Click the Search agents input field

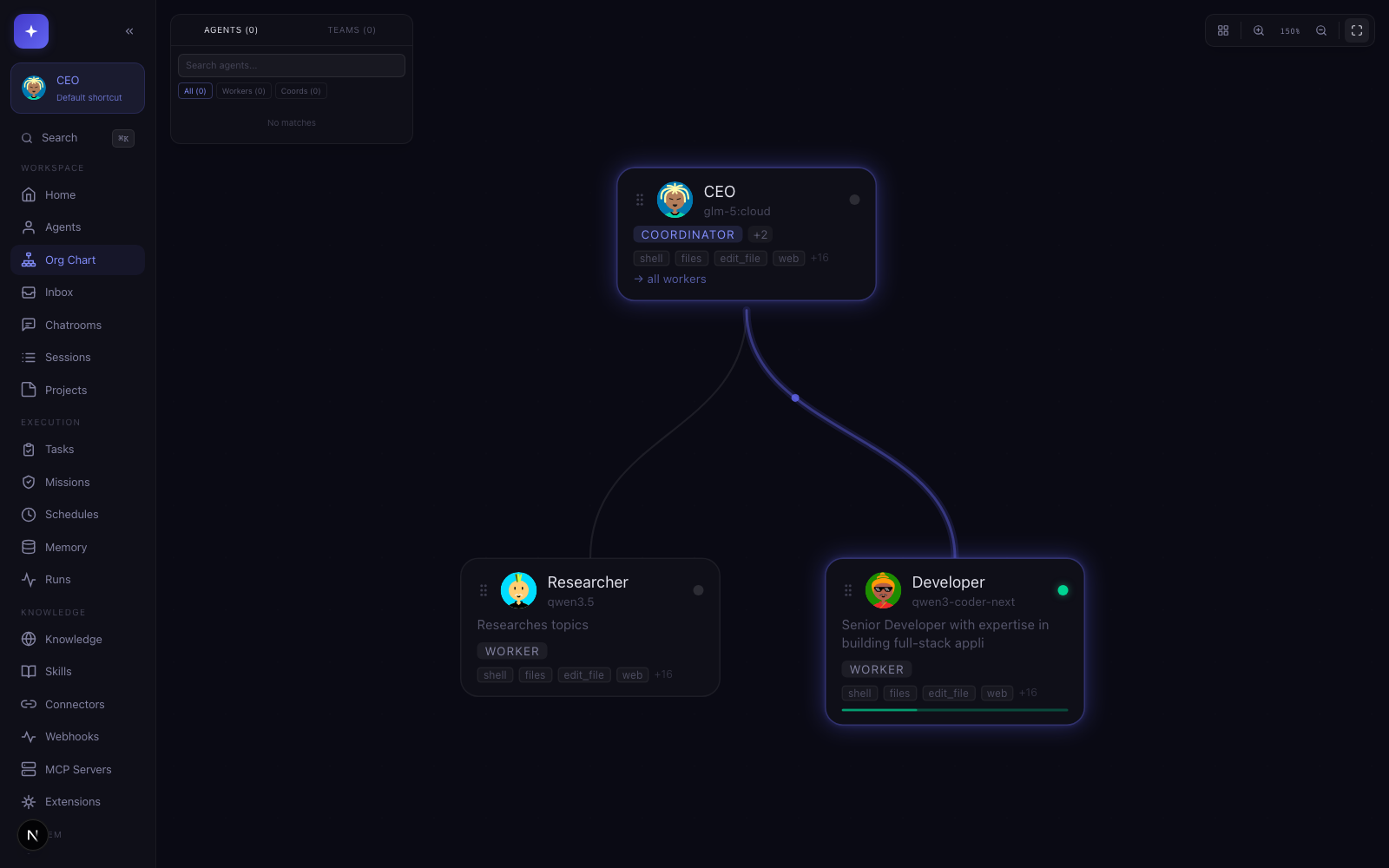(291, 65)
